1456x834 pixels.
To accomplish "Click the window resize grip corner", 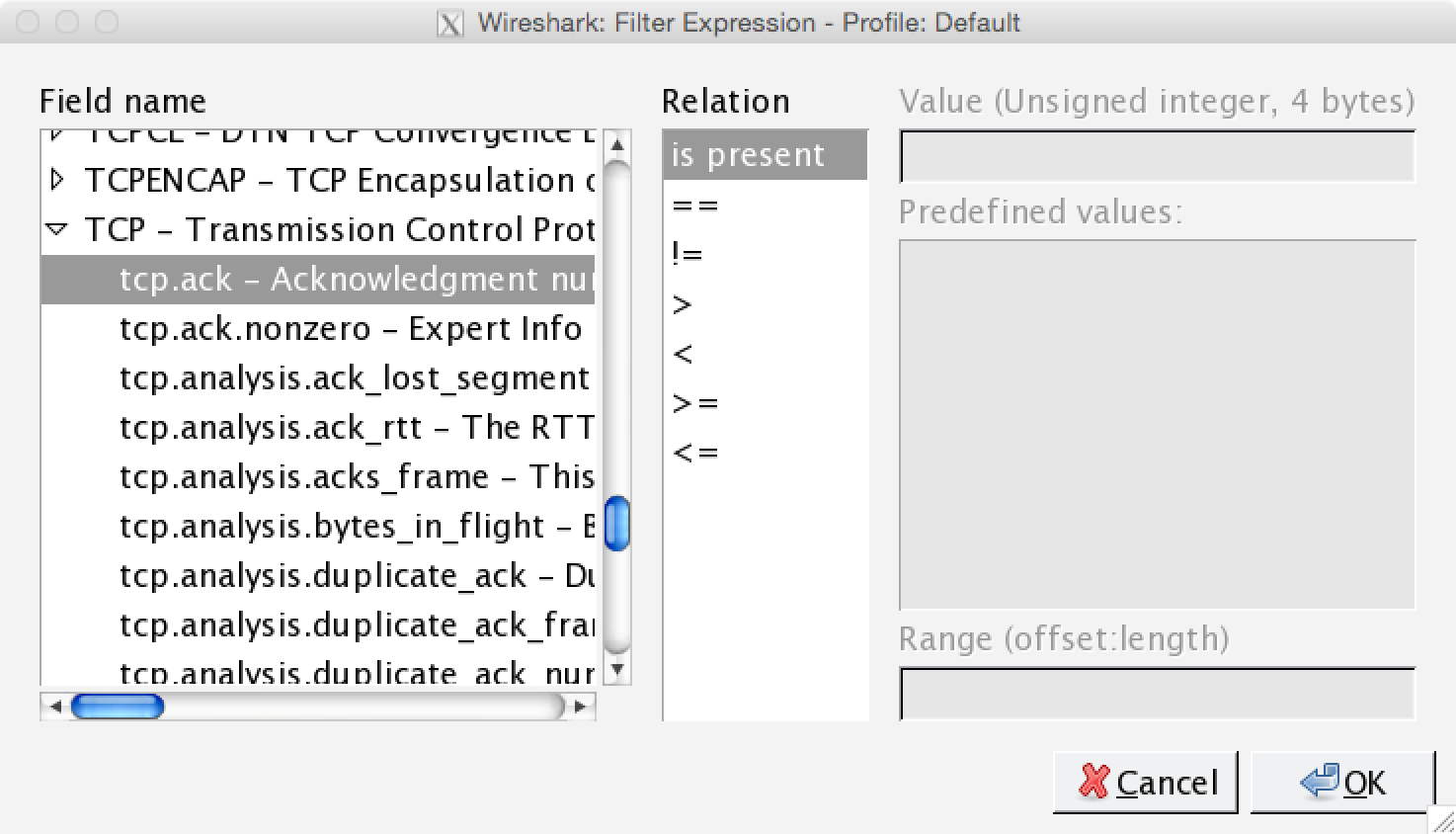I will pyautogui.click(x=1443, y=820).
